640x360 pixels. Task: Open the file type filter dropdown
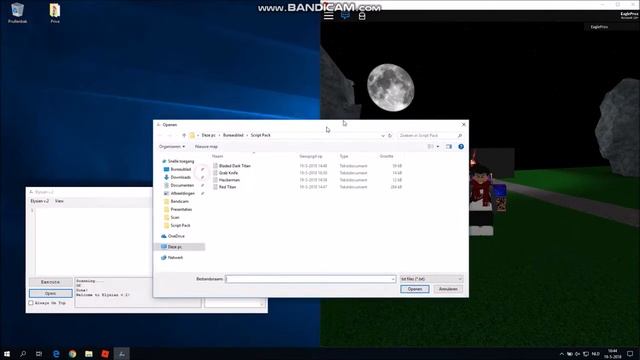(431, 279)
